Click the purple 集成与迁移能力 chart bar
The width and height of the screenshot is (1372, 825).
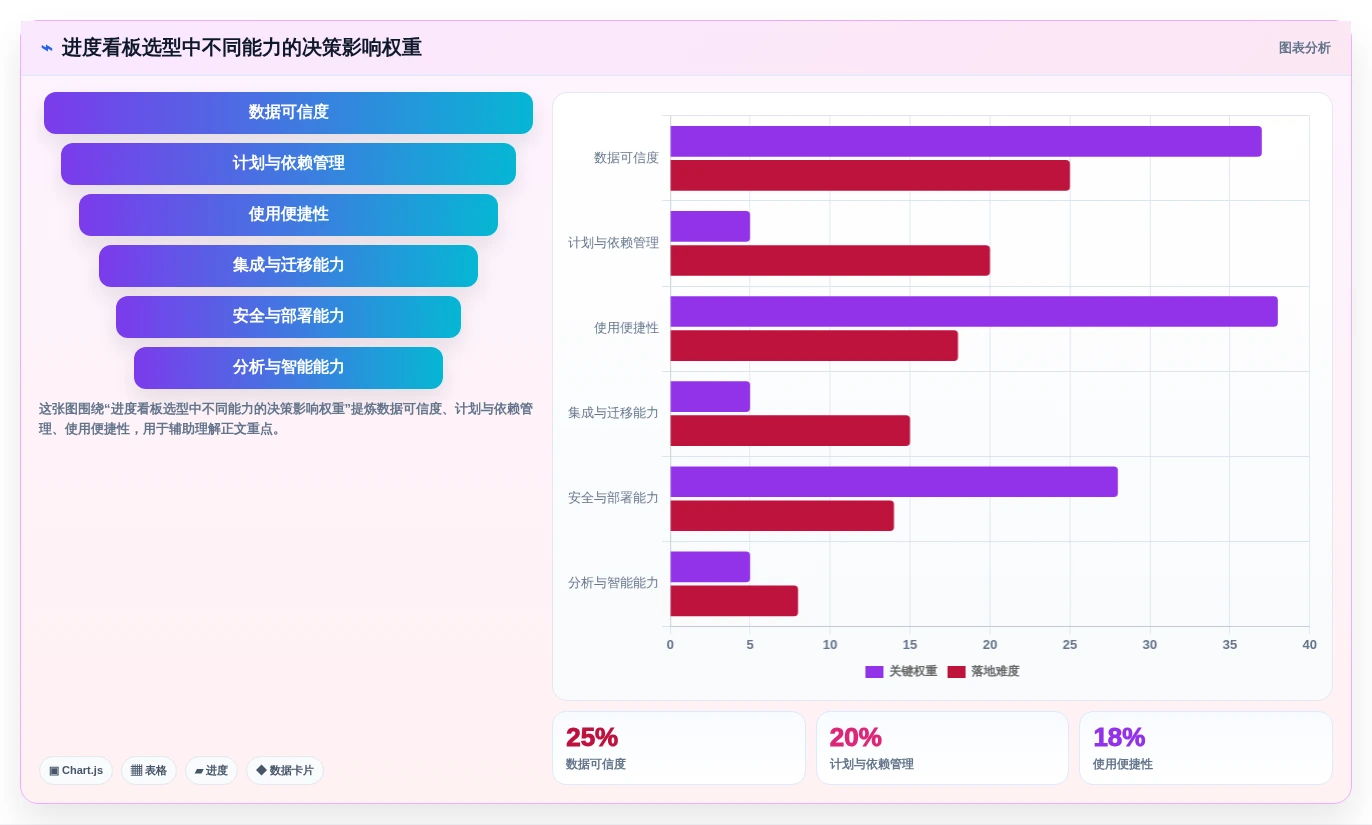pyautogui.click(x=710, y=396)
